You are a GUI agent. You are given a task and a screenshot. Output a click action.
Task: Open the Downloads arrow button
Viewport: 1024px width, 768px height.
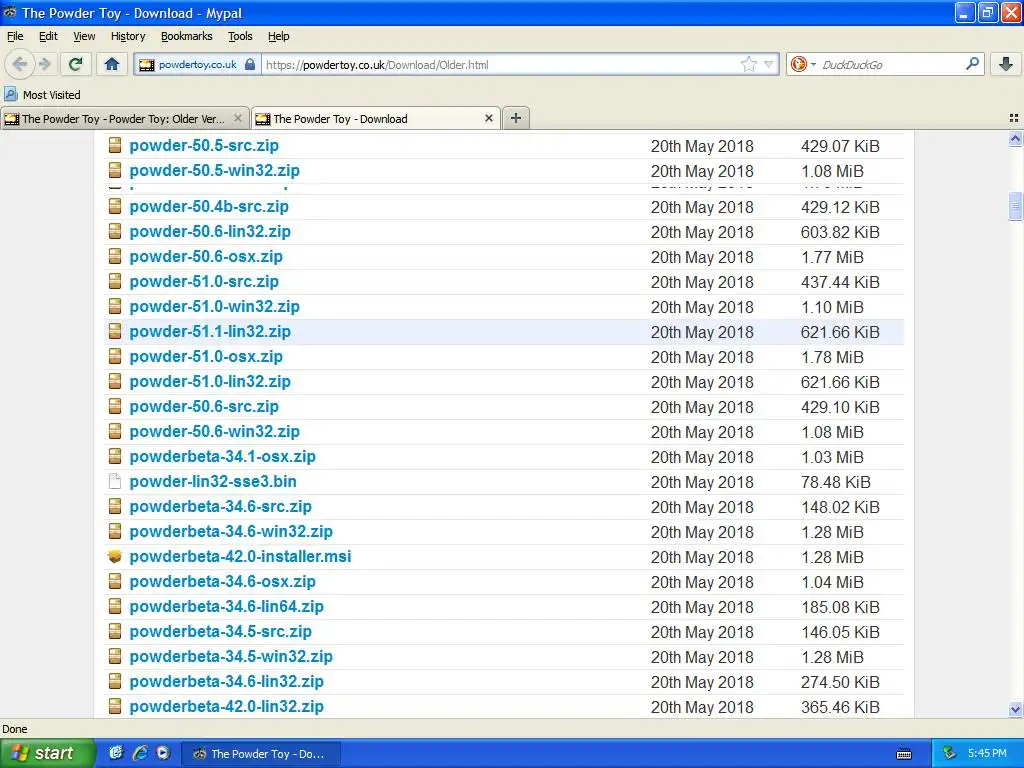(1006, 64)
